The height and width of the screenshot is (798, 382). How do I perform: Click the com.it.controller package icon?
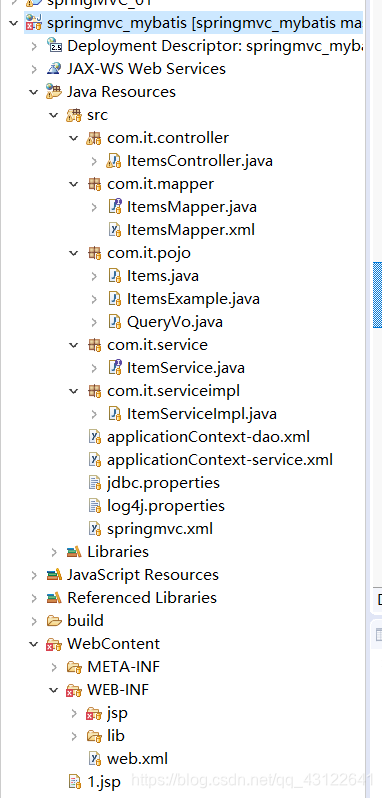pos(94,138)
